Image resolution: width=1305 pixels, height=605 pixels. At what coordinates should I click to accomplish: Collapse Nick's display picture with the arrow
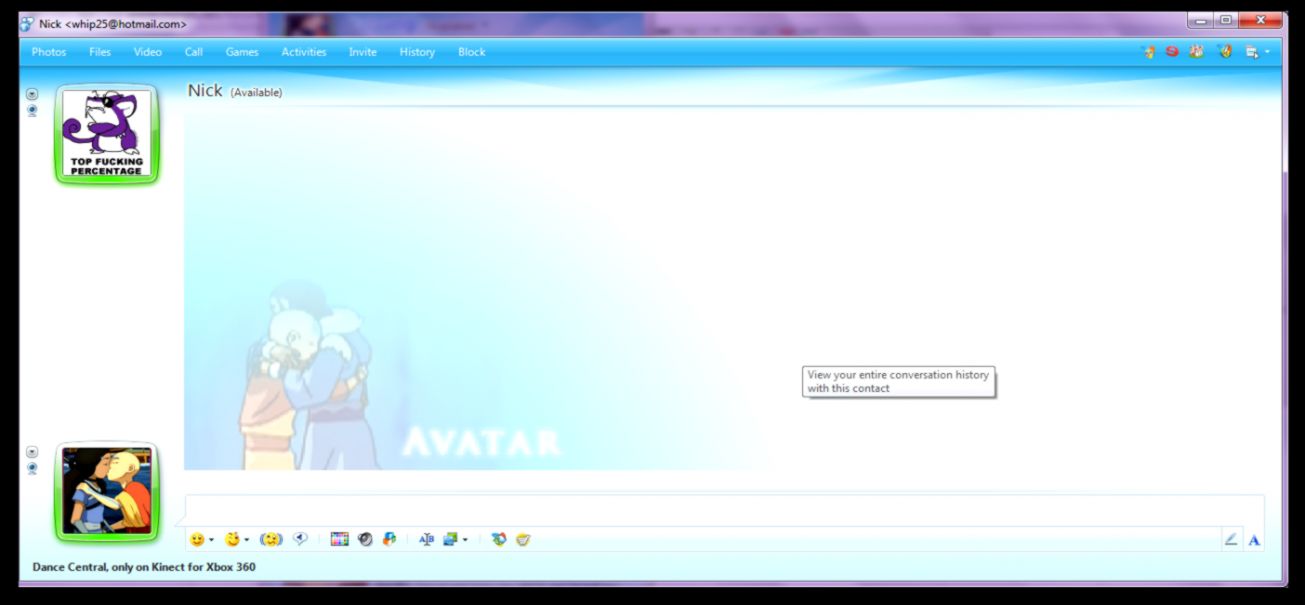[33, 93]
